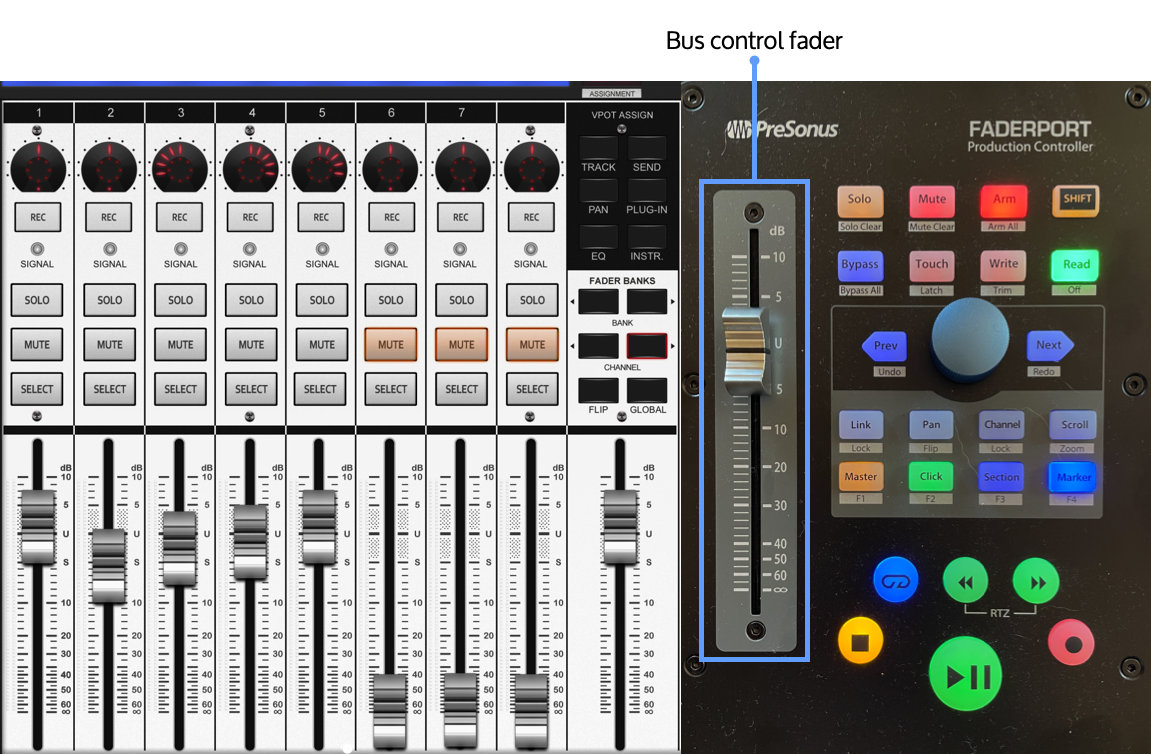Click the green Read automation button
This screenshot has height=754, width=1151.
pyautogui.click(x=1075, y=265)
